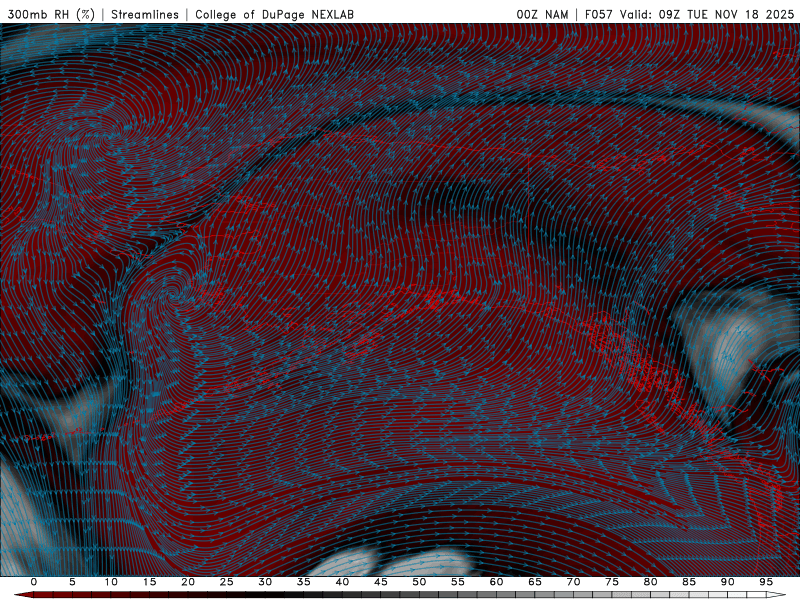Click the colorbar label "95"
Viewport: 800px width, 600px height.
(x=766, y=582)
